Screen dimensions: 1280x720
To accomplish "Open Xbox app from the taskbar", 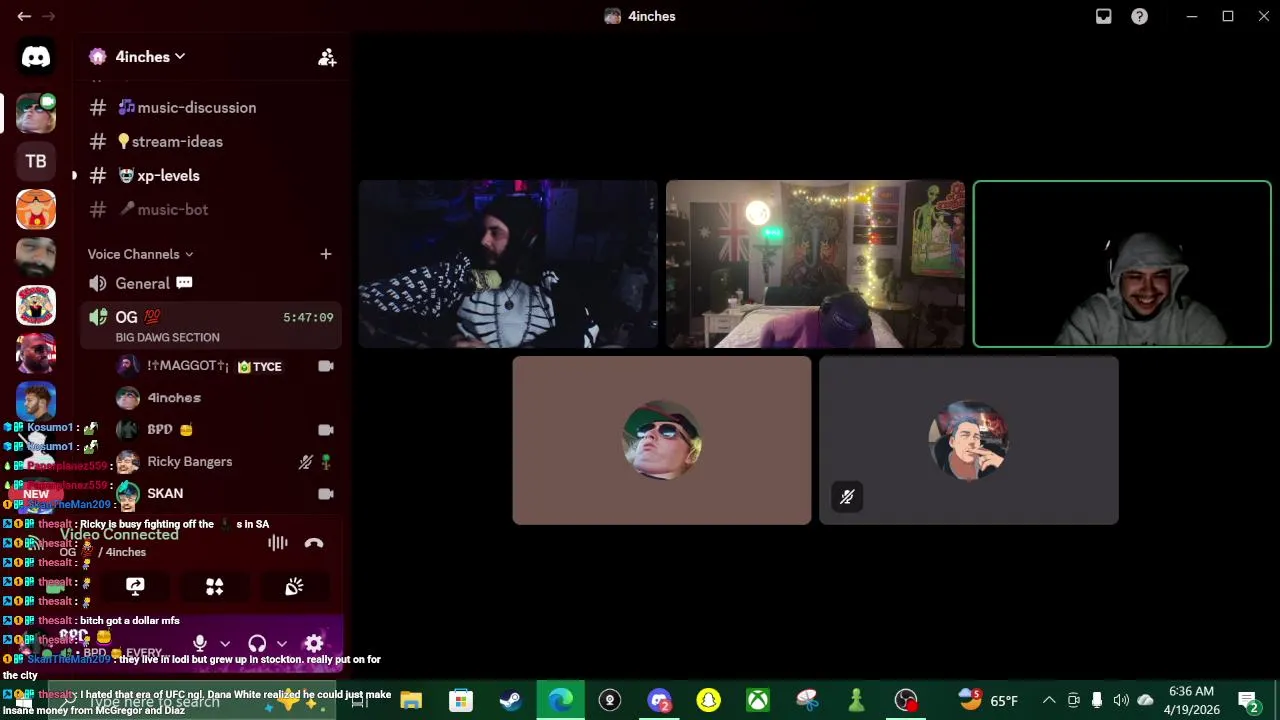I will tap(758, 700).
